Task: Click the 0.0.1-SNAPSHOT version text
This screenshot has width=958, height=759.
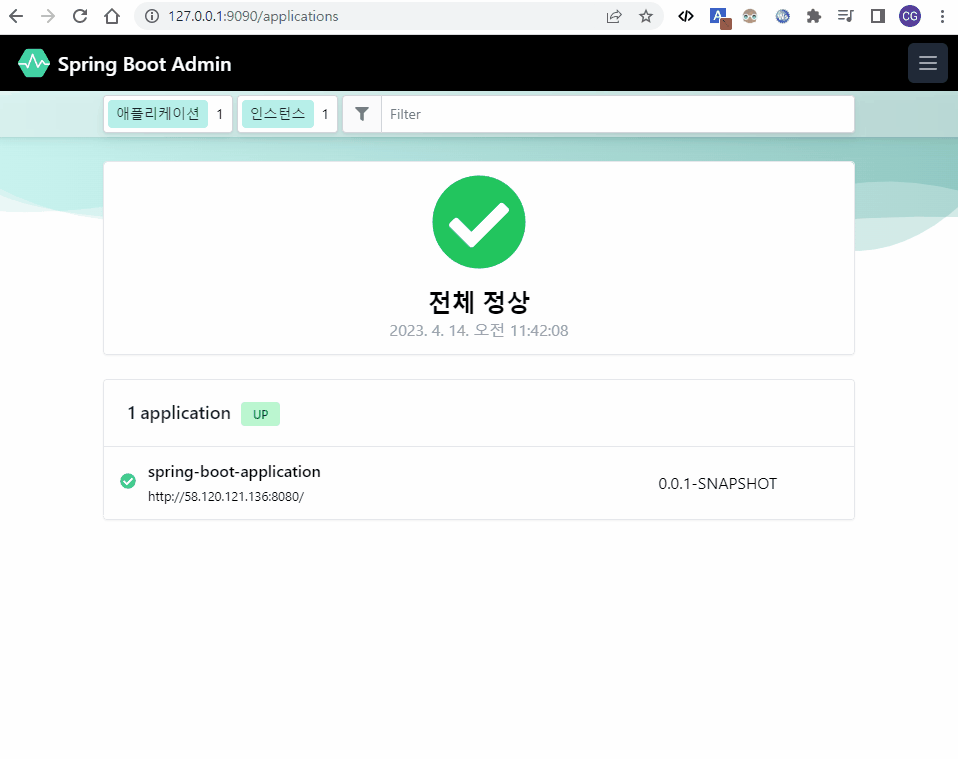Action: (717, 484)
